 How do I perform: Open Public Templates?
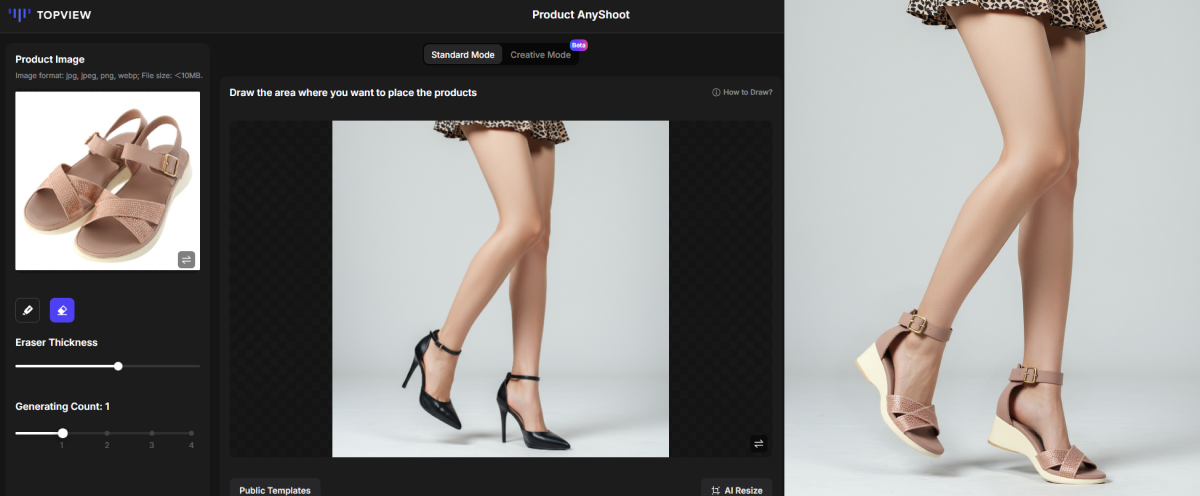pos(275,490)
